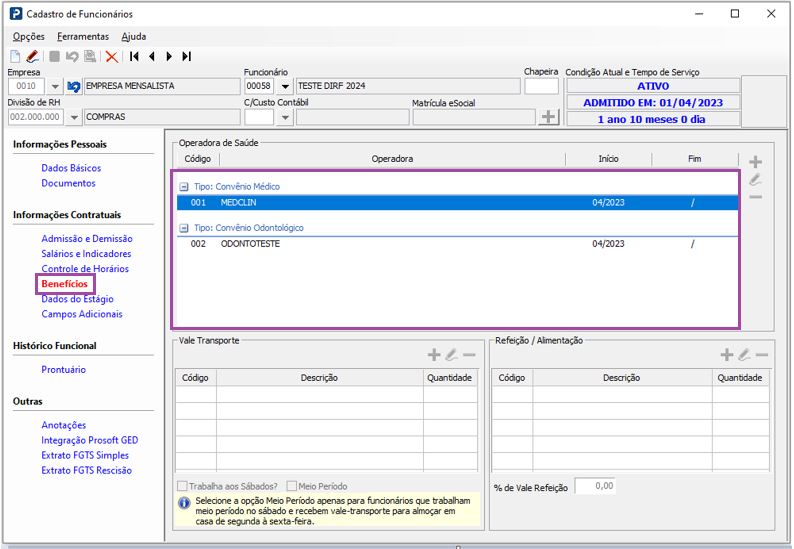Click the edit record pencil icon
The height and width of the screenshot is (549, 794).
32,57
